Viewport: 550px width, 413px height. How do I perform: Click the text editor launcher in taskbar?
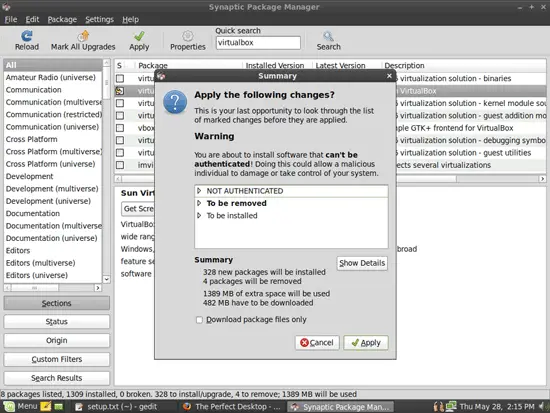[46, 407]
